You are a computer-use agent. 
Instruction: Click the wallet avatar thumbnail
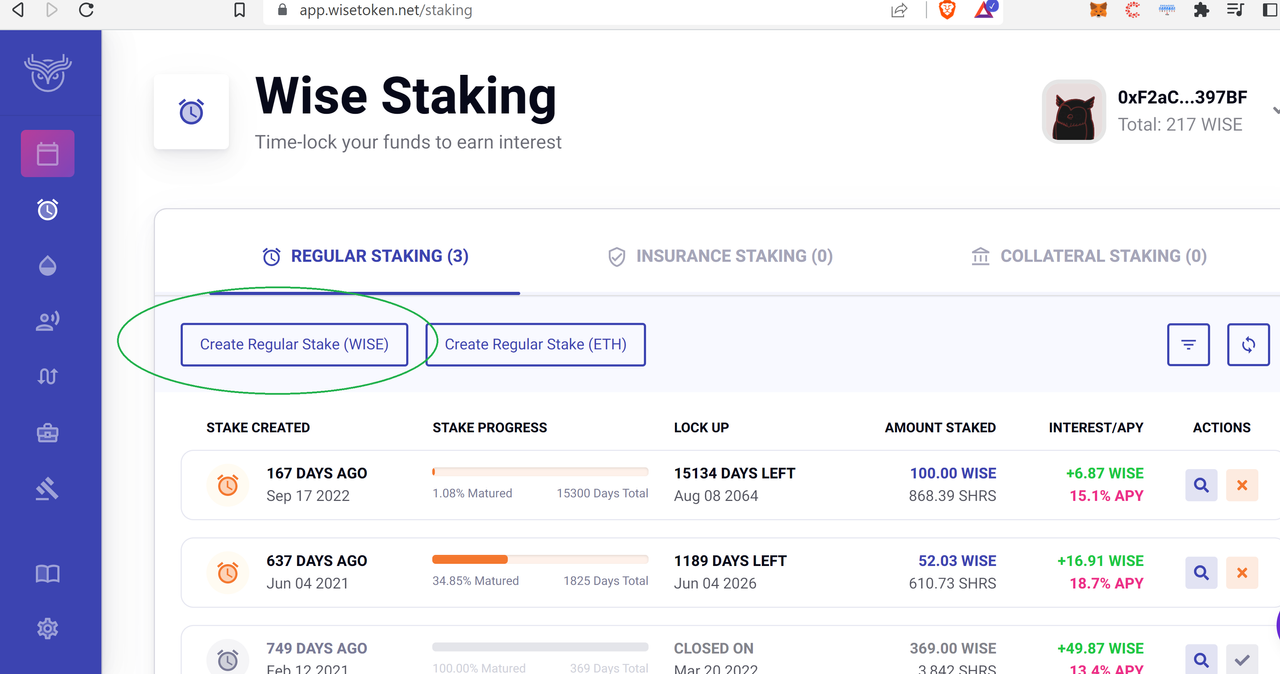pos(1074,112)
